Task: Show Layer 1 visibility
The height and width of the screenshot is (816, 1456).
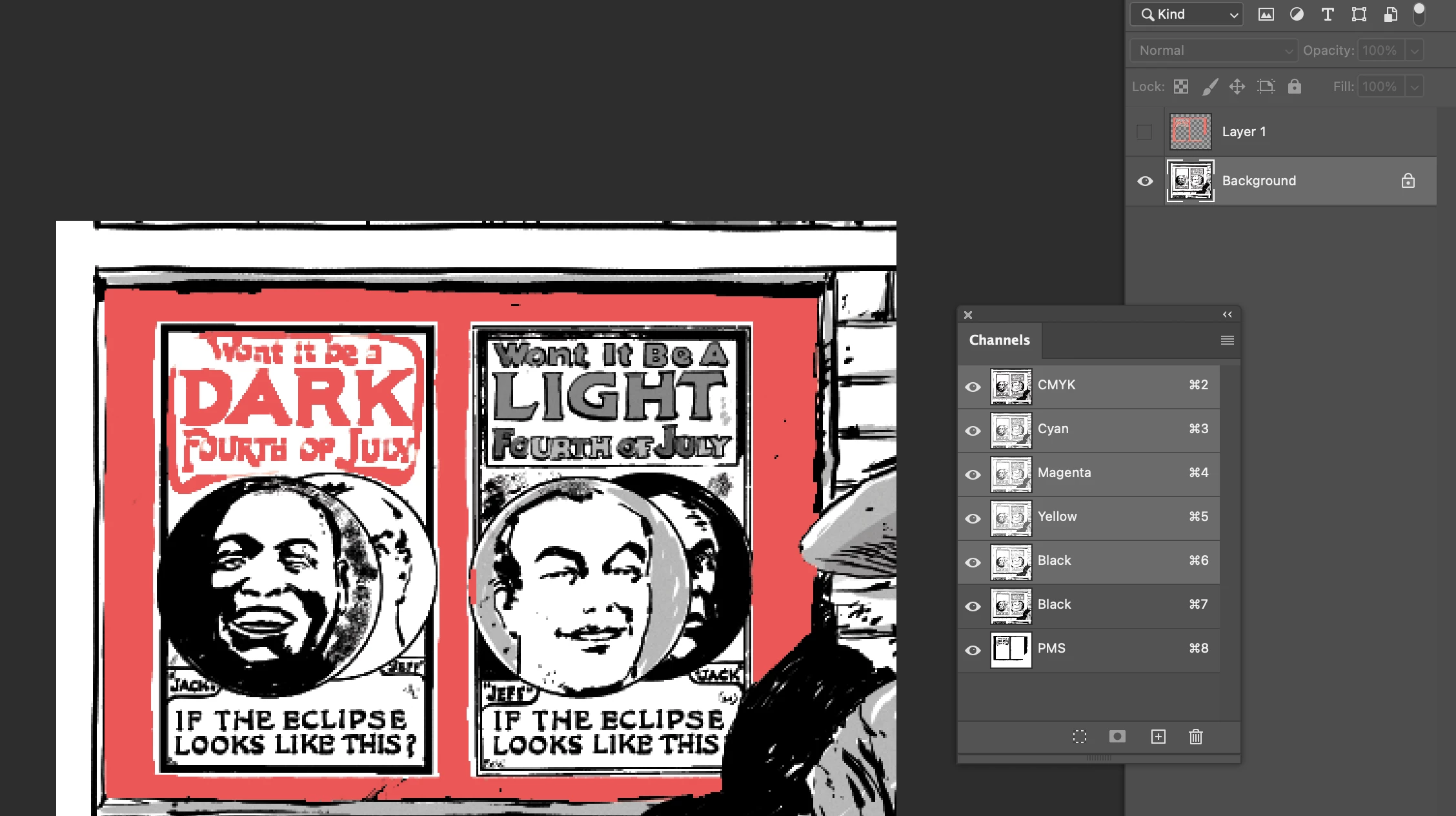Action: [x=1144, y=132]
